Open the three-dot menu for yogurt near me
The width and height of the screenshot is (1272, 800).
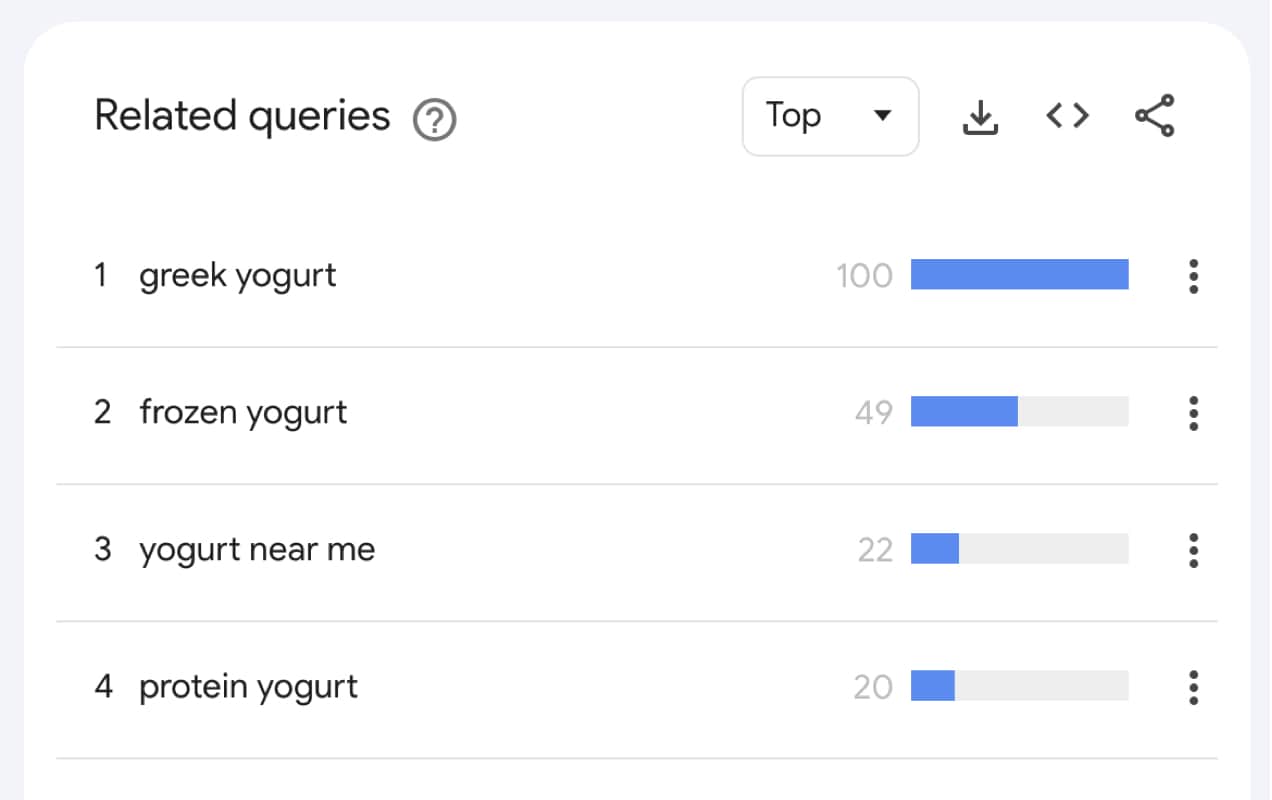tap(1193, 551)
